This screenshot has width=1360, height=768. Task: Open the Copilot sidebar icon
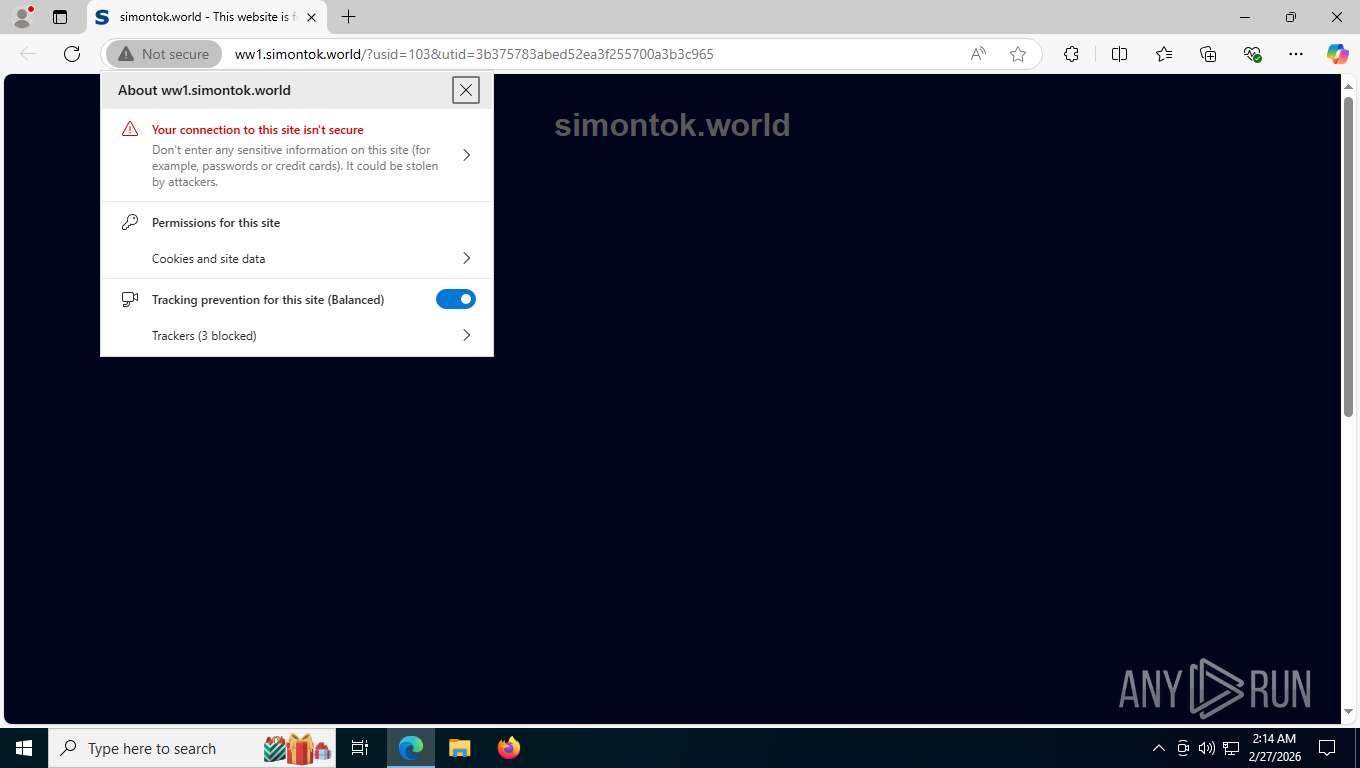pos(1338,54)
